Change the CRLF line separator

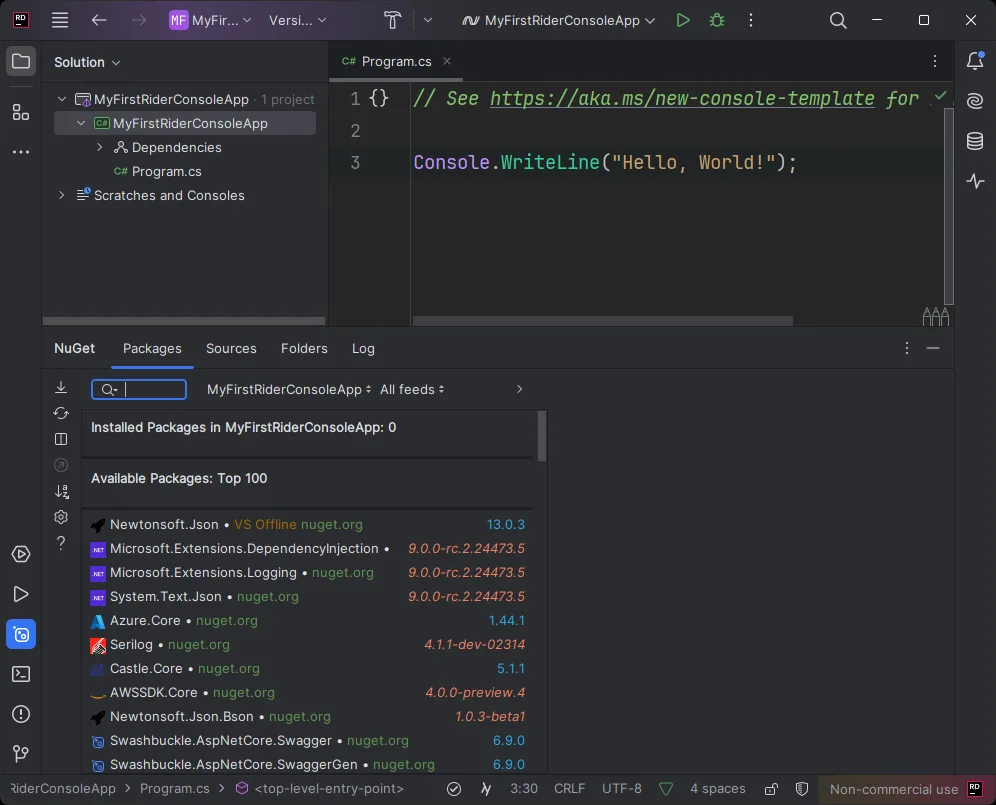pyautogui.click(x=569, y=788)
